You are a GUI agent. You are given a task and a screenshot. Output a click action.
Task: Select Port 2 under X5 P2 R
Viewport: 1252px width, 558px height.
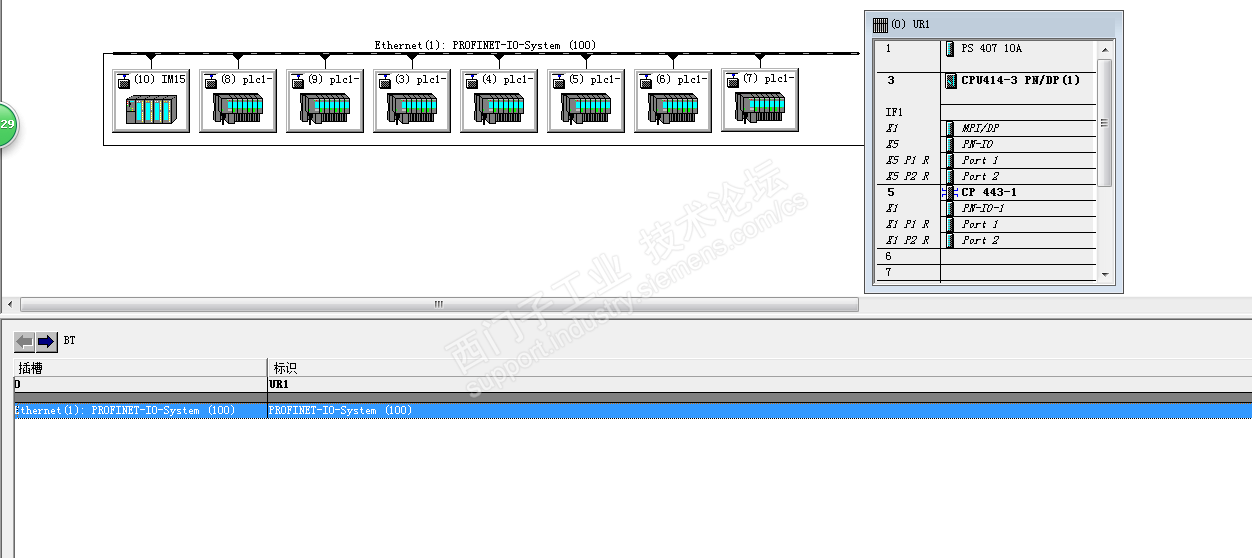coord(986,176)
